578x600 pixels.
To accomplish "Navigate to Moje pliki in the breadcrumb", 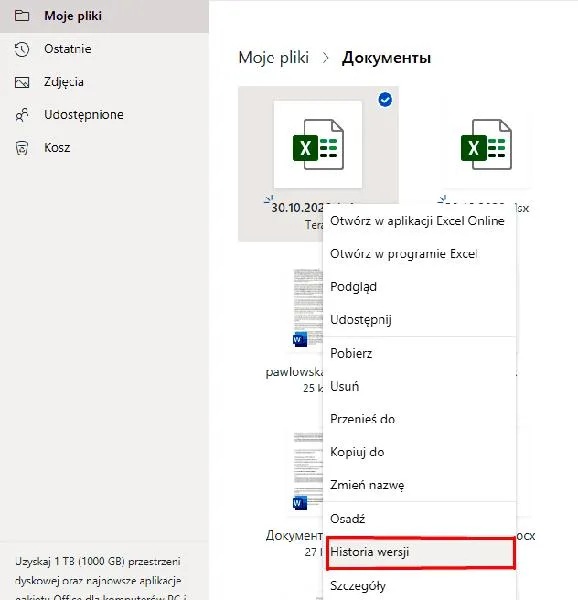I will point(274,58).
